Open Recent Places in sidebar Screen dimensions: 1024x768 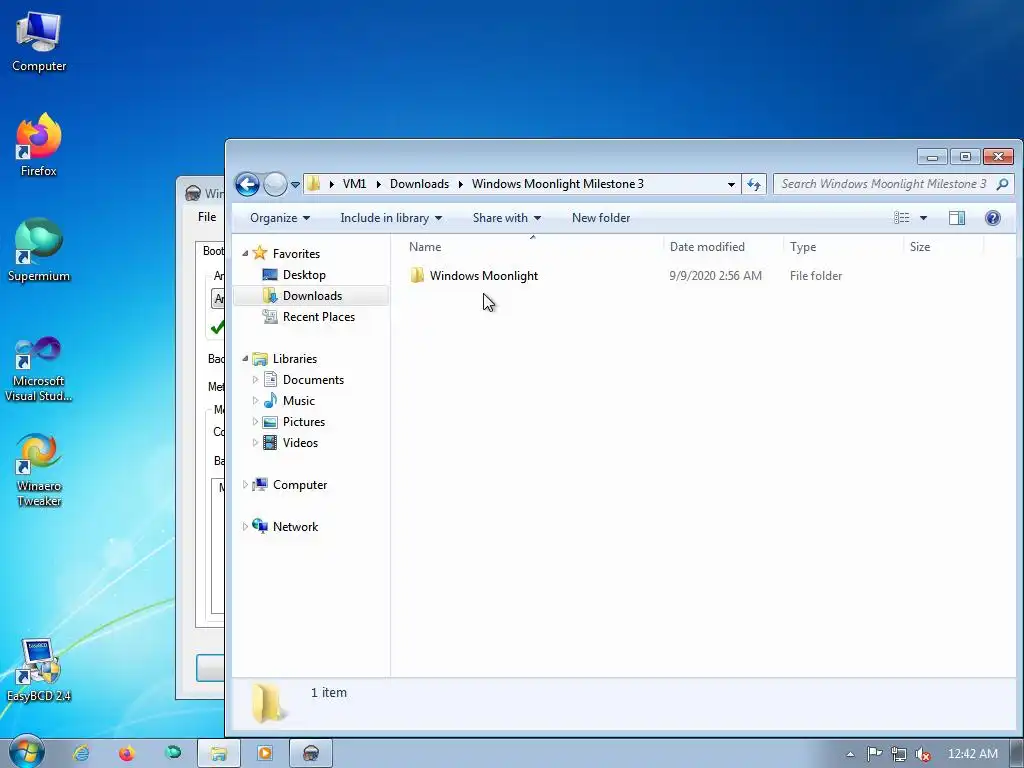[319, 317]
